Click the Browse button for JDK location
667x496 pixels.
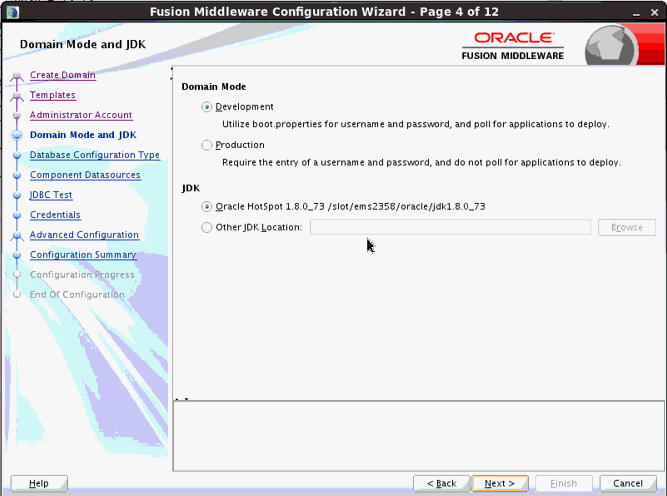[x=627, y=227]
